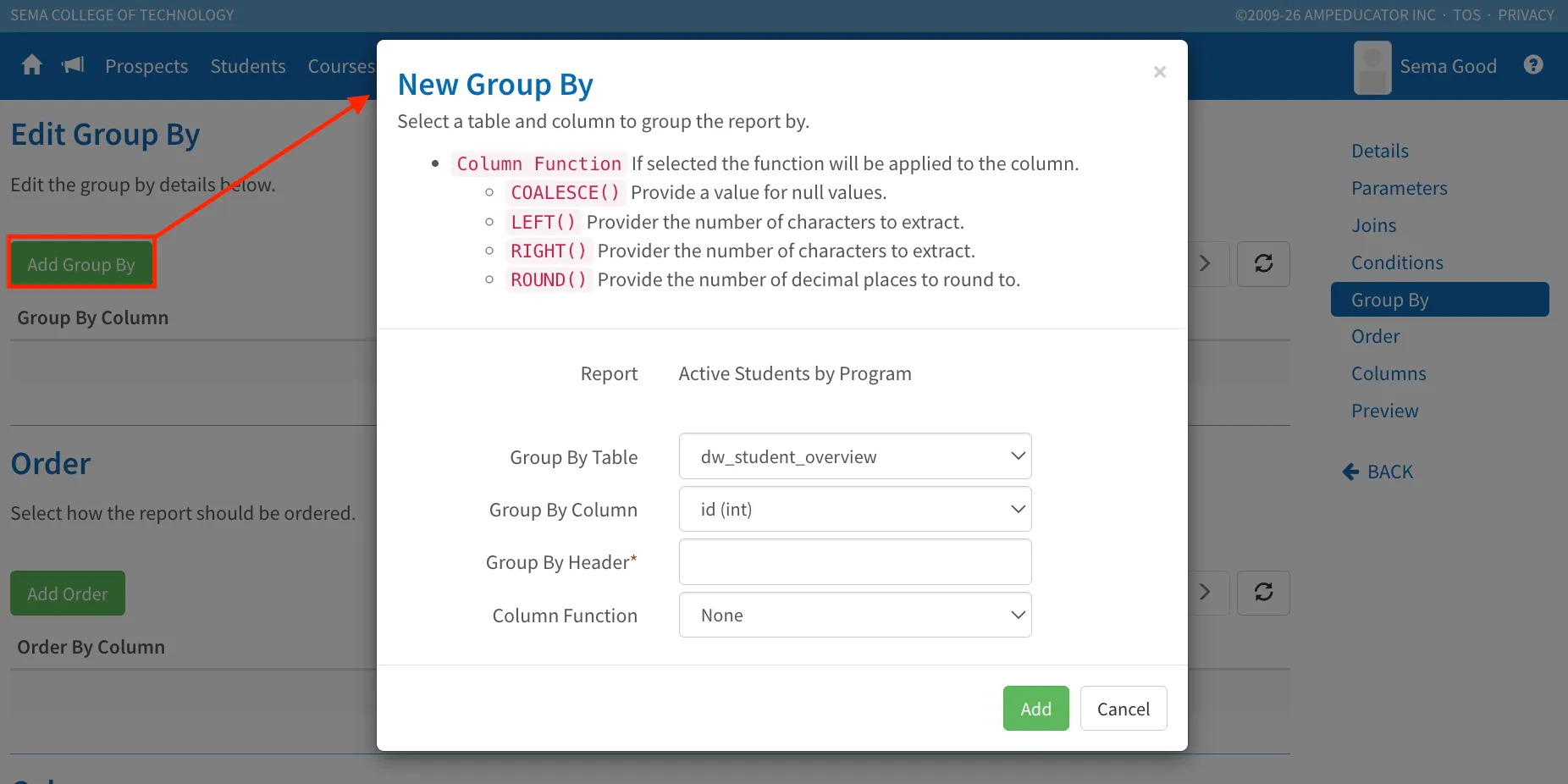The width and height of the screenshot is (1568, 784).
Task: Open the announcements megaphone icon
Action: tap(73, 65)
